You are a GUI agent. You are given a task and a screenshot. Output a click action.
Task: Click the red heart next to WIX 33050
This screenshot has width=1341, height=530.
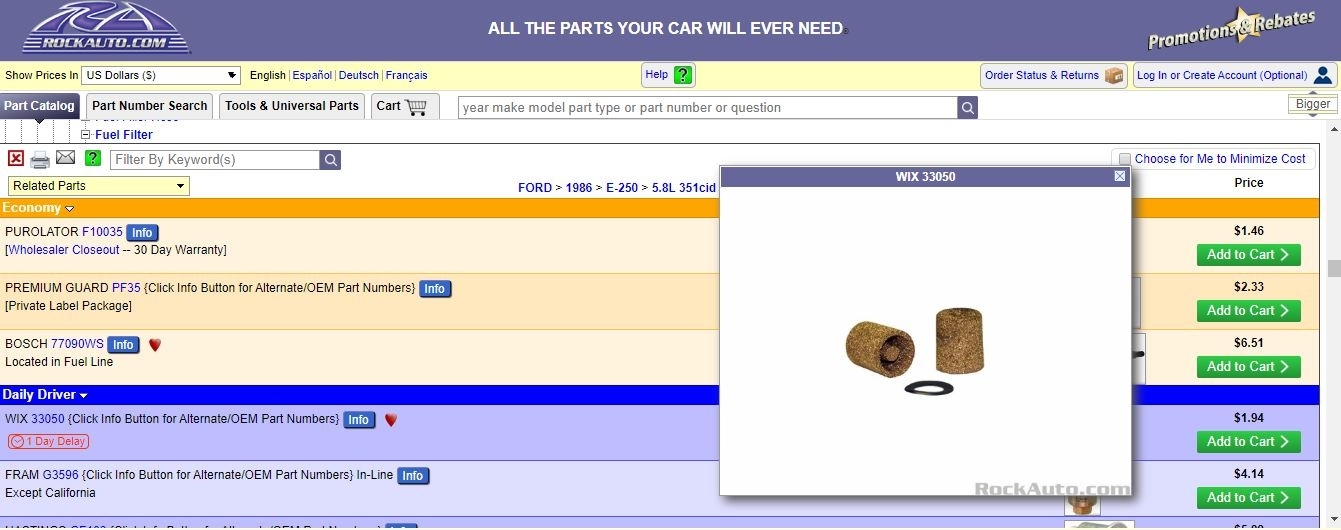(391, 420)
